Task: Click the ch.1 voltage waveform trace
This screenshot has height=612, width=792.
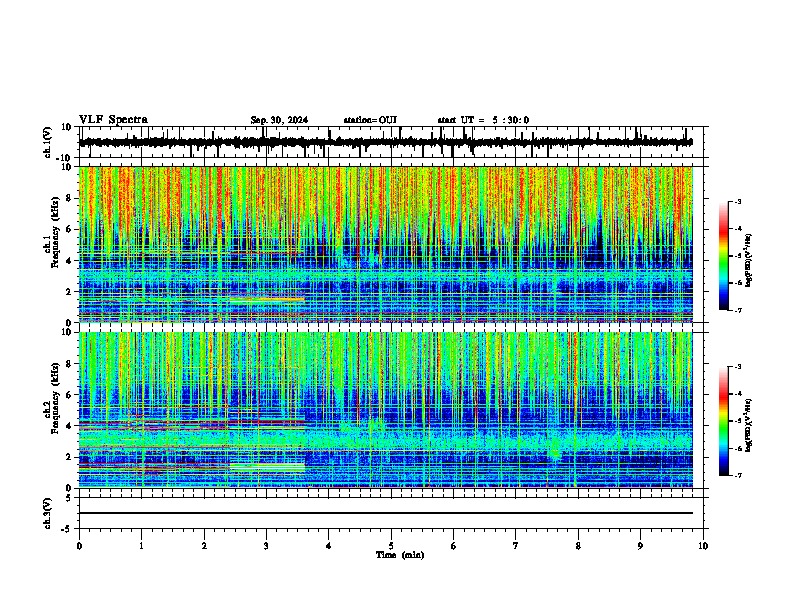Action: click(385, 142)
